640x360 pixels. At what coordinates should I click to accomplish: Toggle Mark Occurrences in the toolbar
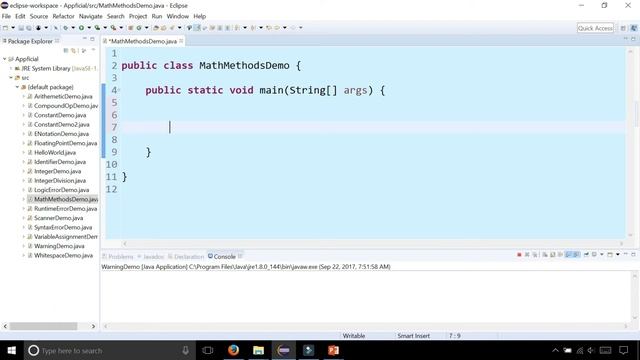(x=197, y=28)
